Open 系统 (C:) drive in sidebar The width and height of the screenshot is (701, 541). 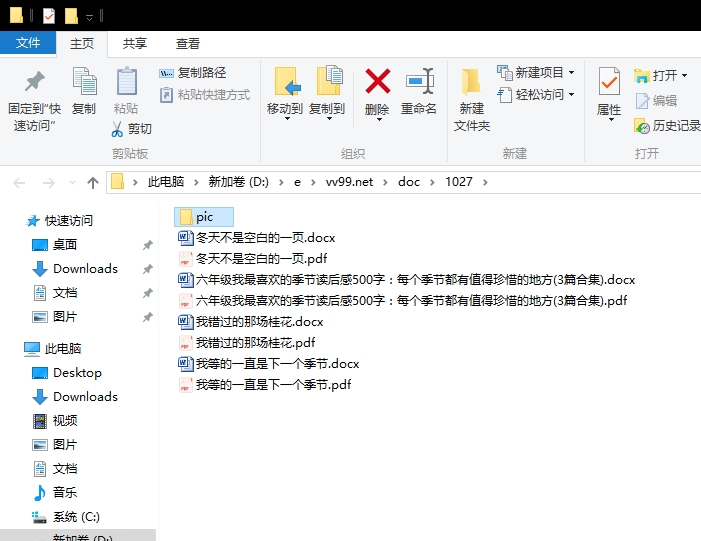(x=66, y=517)
